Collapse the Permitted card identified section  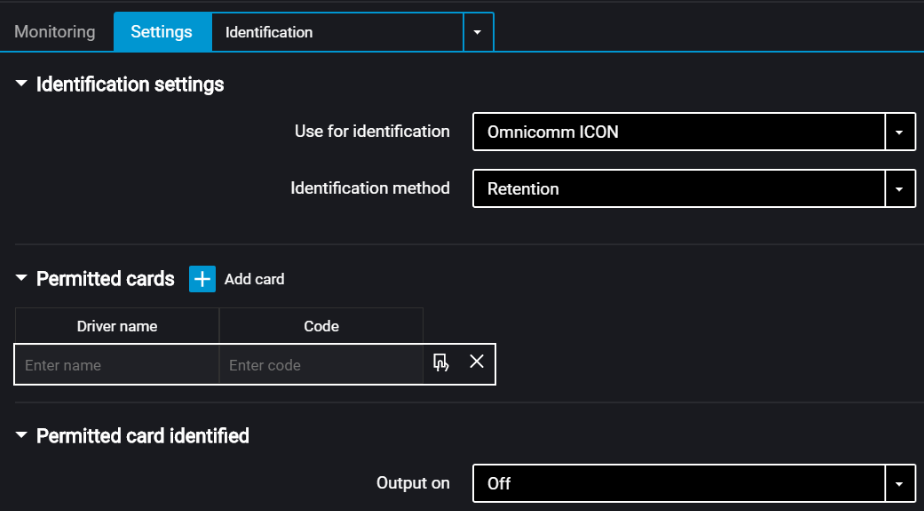[x=21, y=435]
